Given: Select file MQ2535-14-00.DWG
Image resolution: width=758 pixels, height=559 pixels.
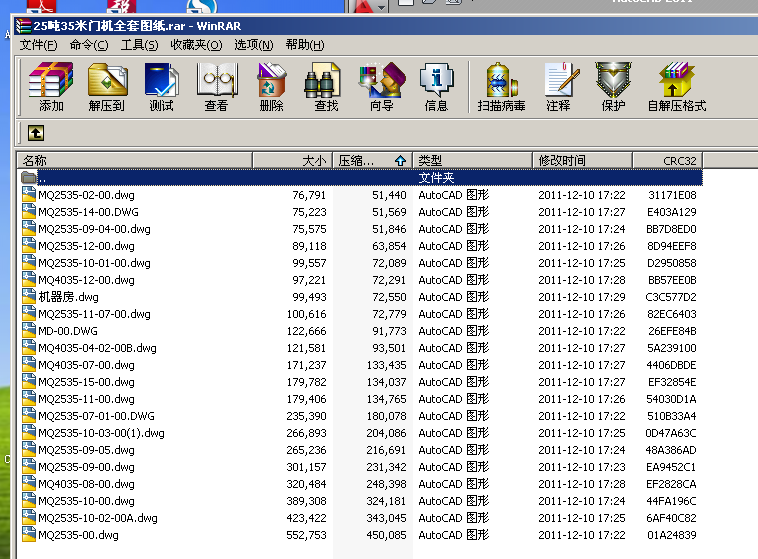Looking at the screenshot, I should [x=362, y=212].
